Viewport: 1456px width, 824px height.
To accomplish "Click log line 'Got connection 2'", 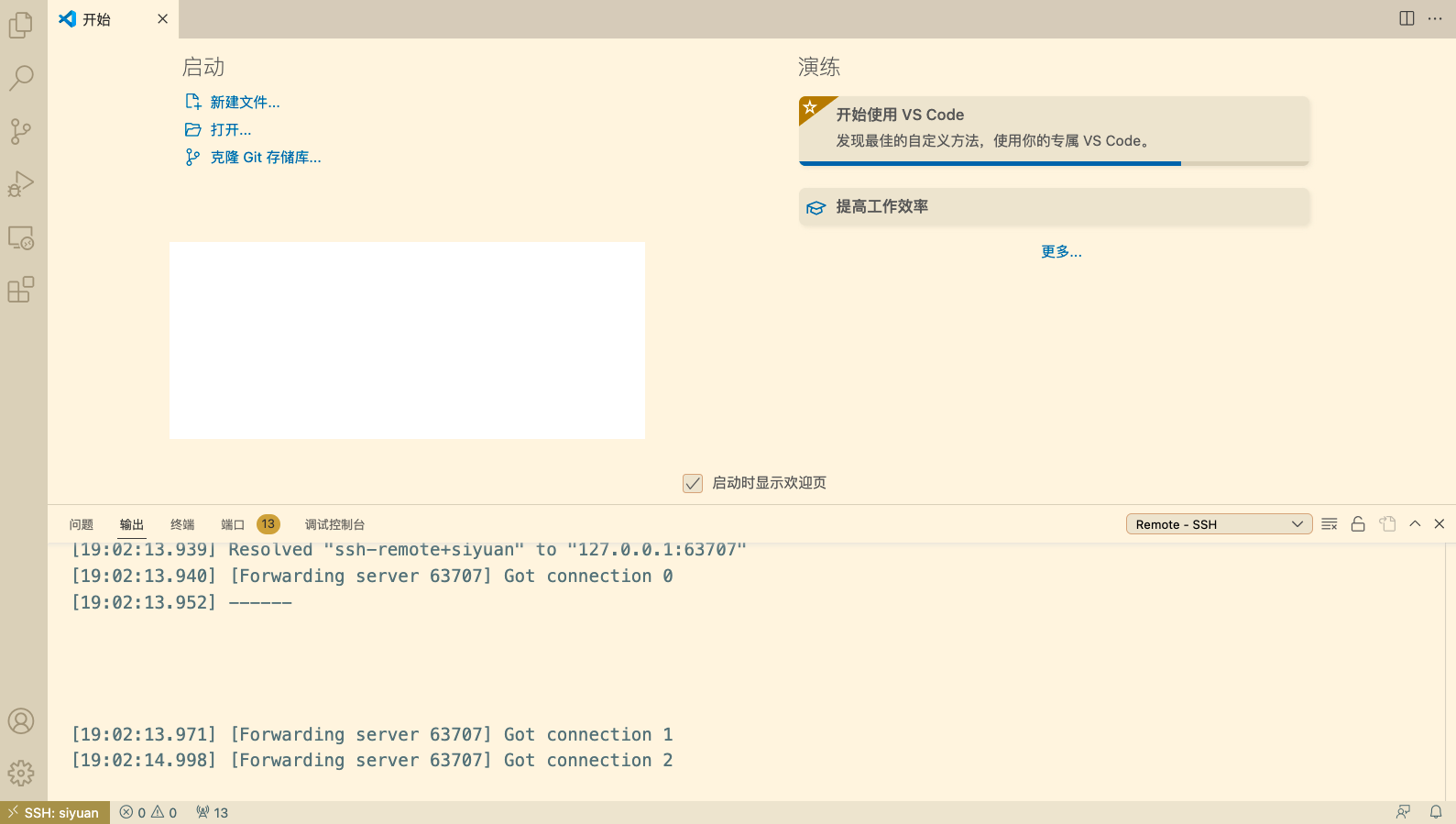I will (x=372, y=760).
